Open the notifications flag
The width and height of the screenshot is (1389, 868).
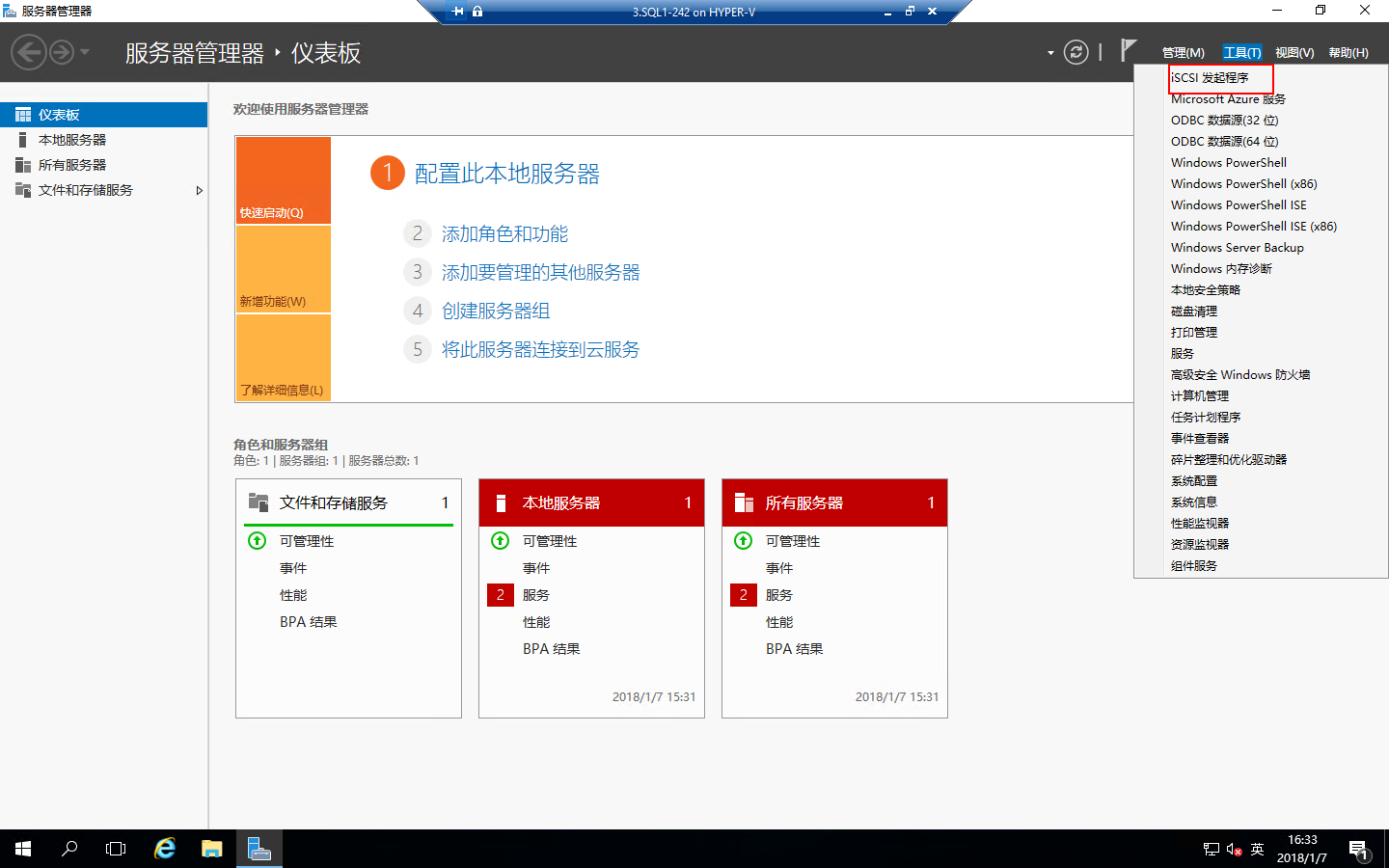pyautogui.click(x=1129, y=50)
